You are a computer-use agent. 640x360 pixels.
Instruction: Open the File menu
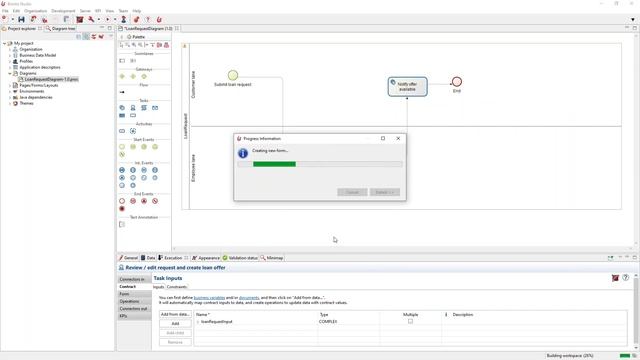click(5, 11)
